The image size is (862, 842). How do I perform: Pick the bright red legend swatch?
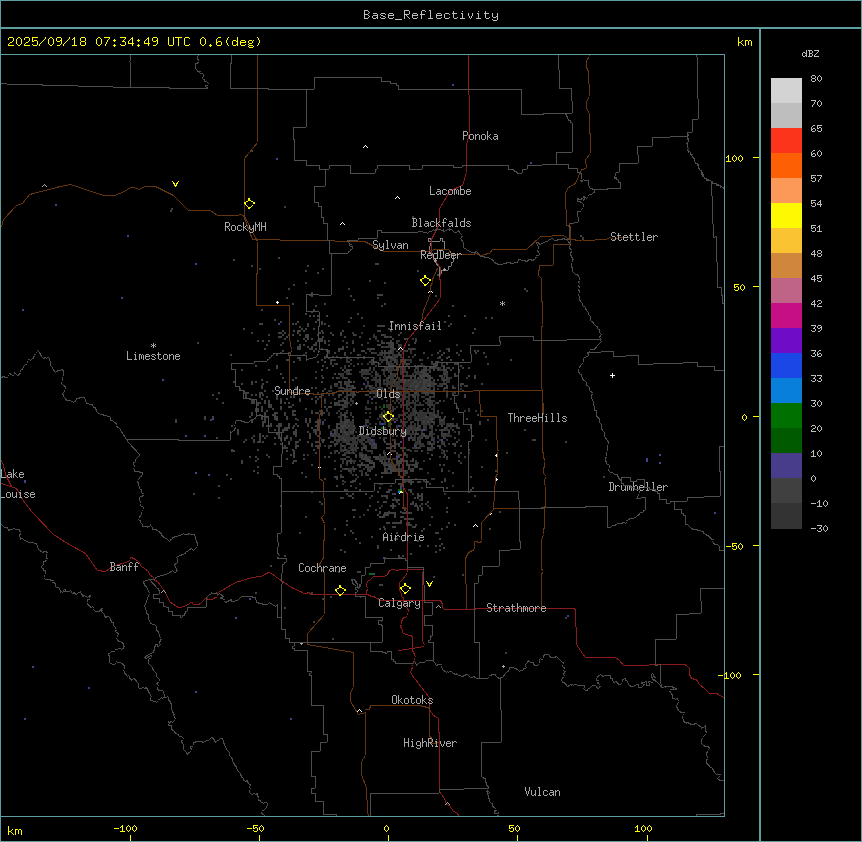tap(786, 140)
